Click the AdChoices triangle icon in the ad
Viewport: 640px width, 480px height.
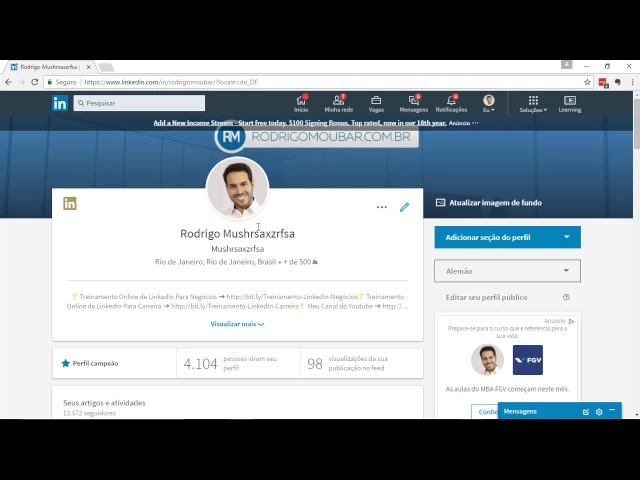click(571, 321)
